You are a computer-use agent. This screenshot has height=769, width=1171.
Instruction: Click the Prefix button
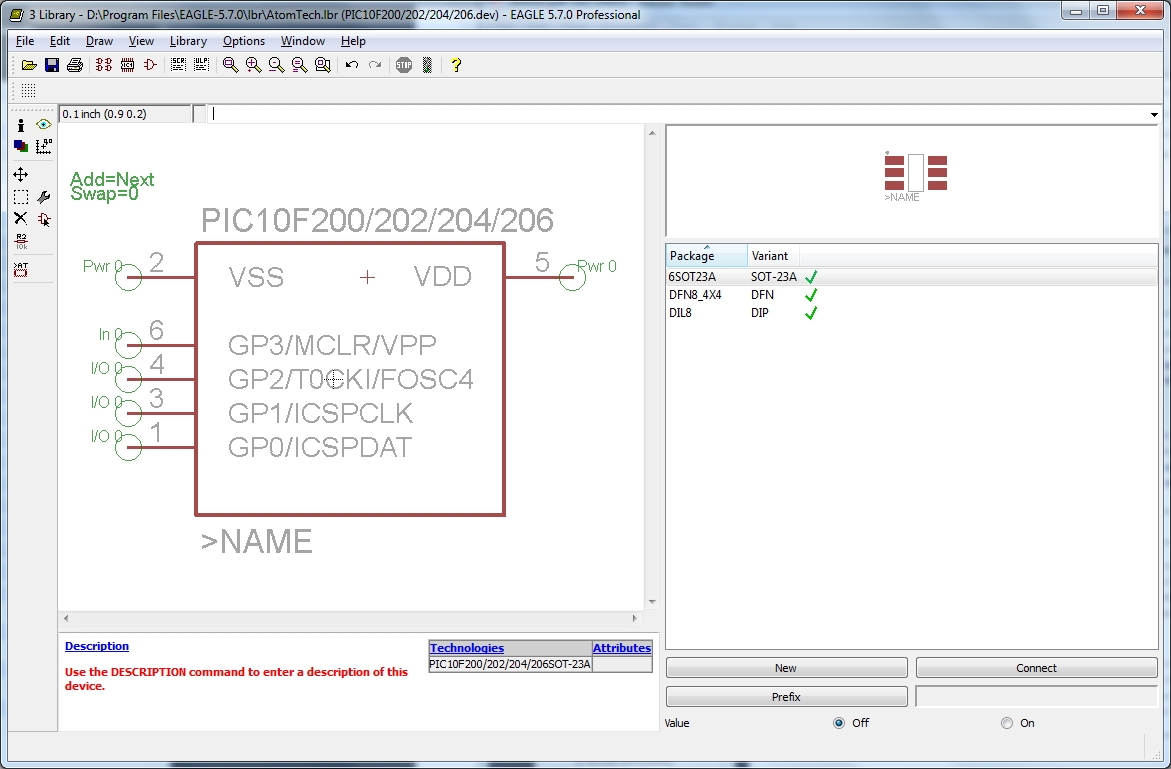(x=786, y=697)
